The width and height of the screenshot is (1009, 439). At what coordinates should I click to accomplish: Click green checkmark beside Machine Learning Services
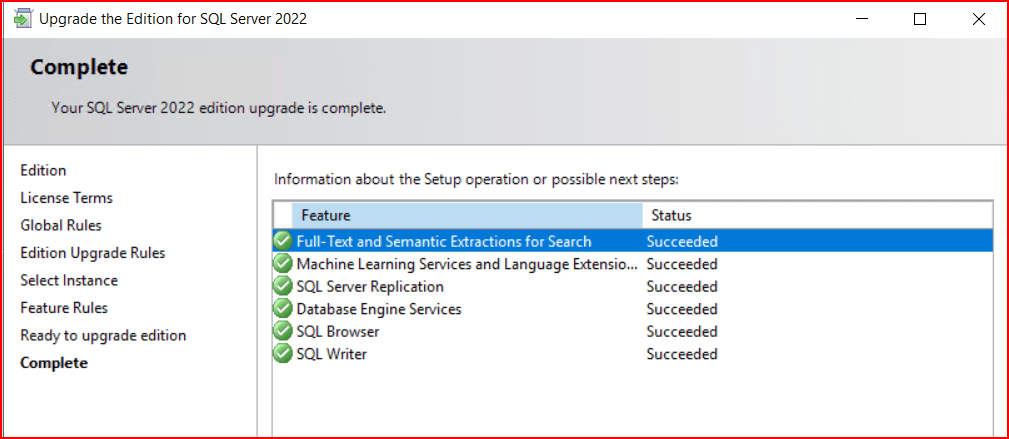point(283,264)
